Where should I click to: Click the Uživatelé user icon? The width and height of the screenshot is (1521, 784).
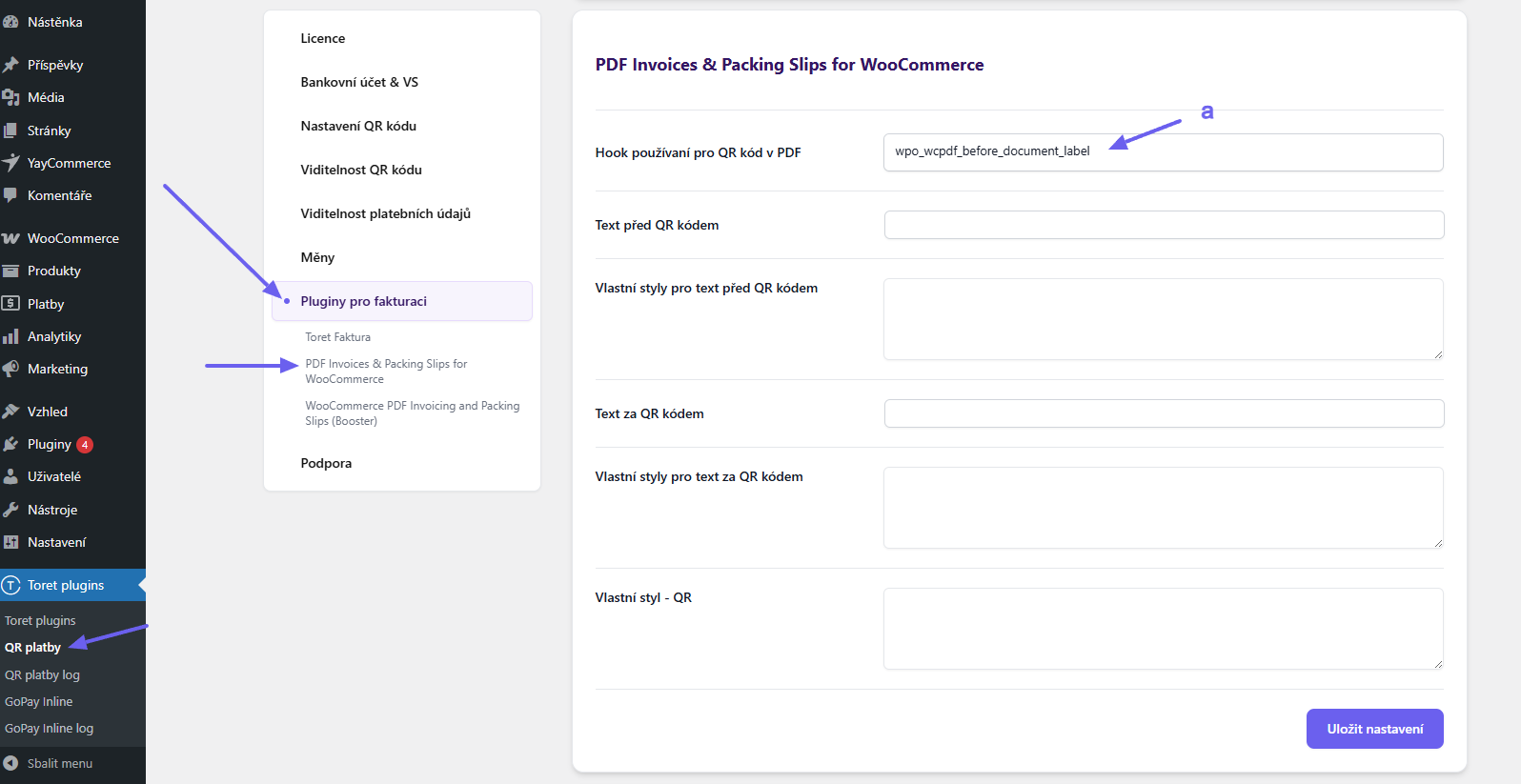click(10, 476)
